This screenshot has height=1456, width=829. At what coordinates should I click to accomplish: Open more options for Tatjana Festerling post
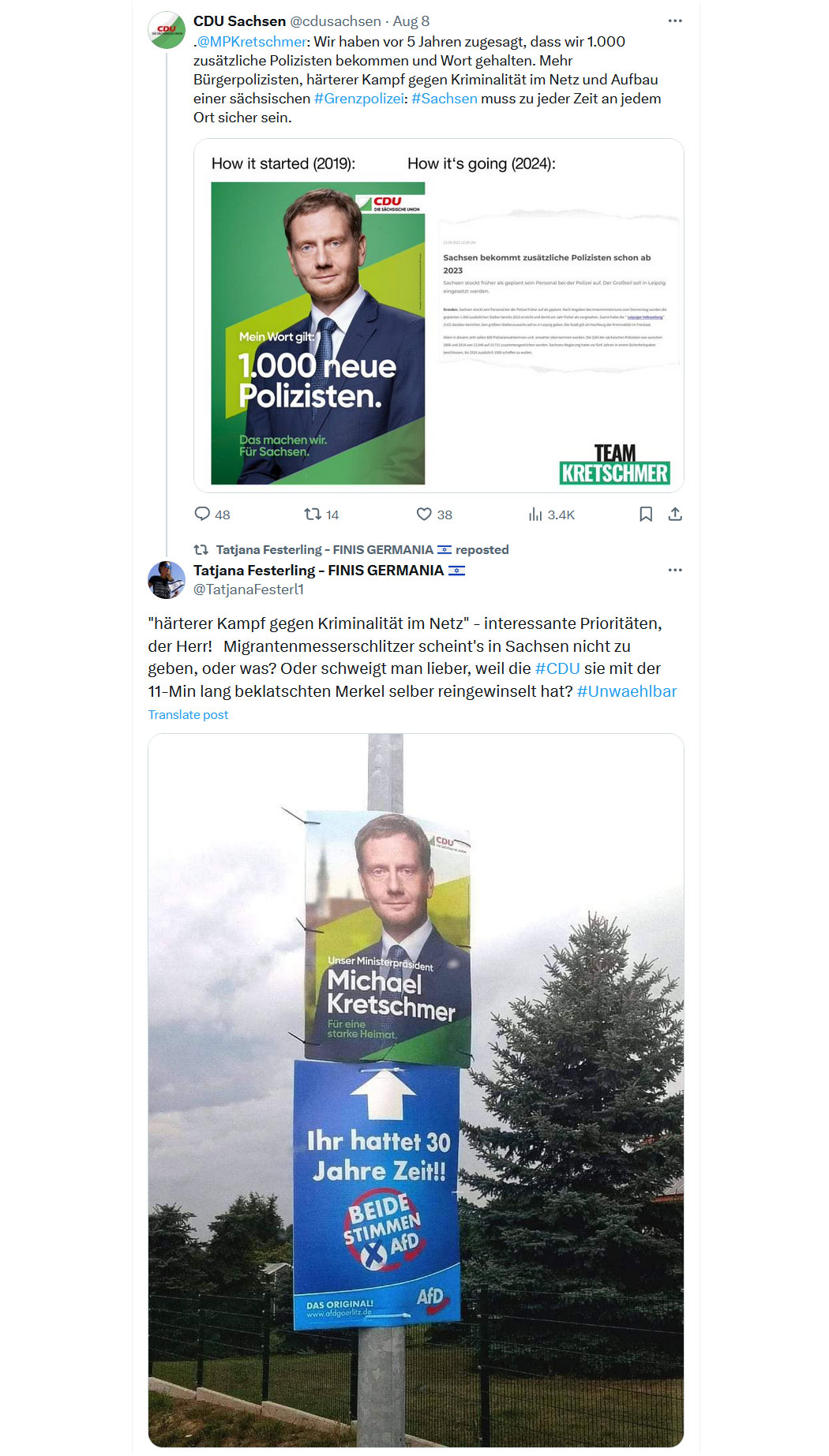[x=675, y=570]
